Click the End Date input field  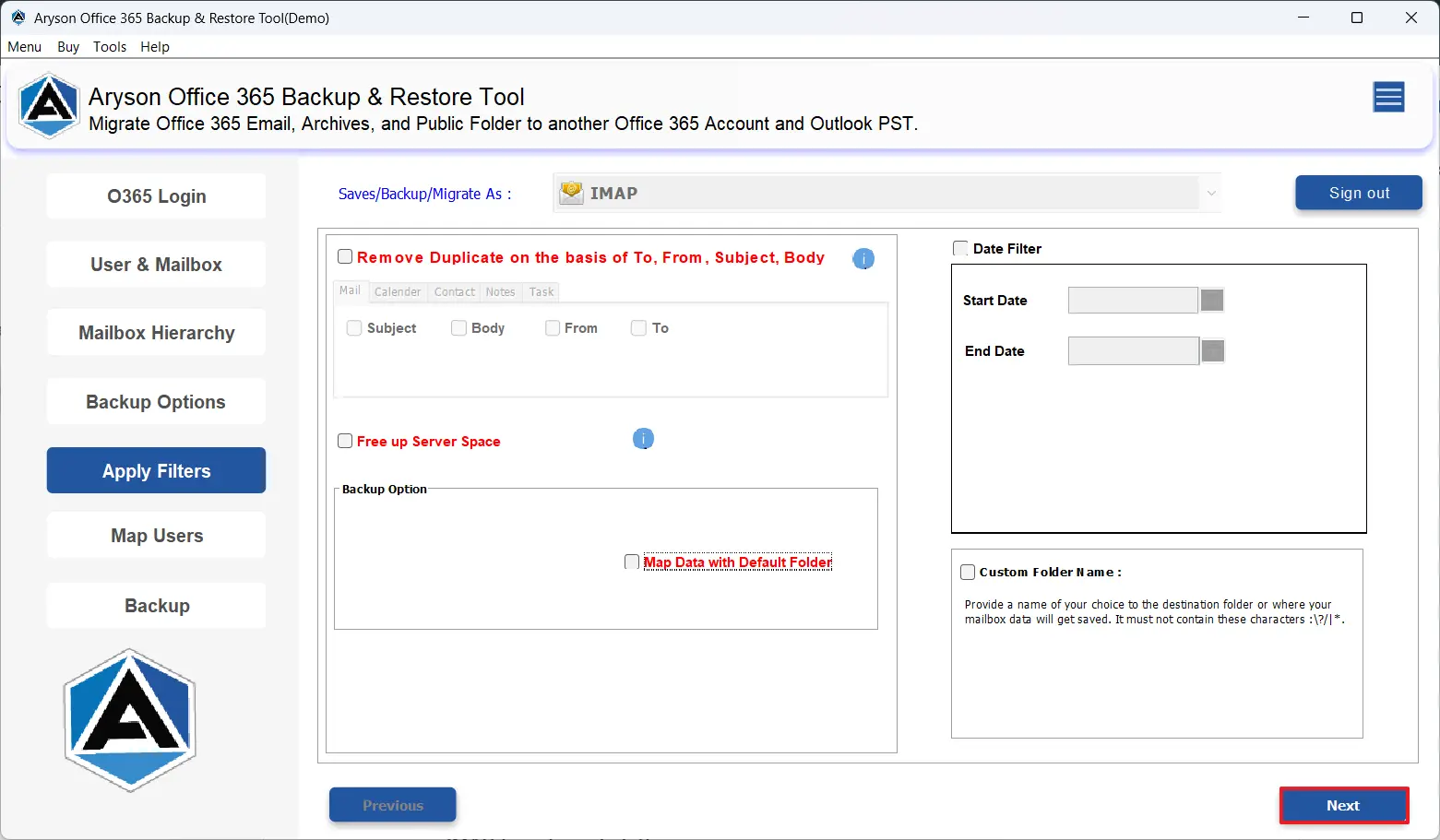click(x=1134, y=350)
